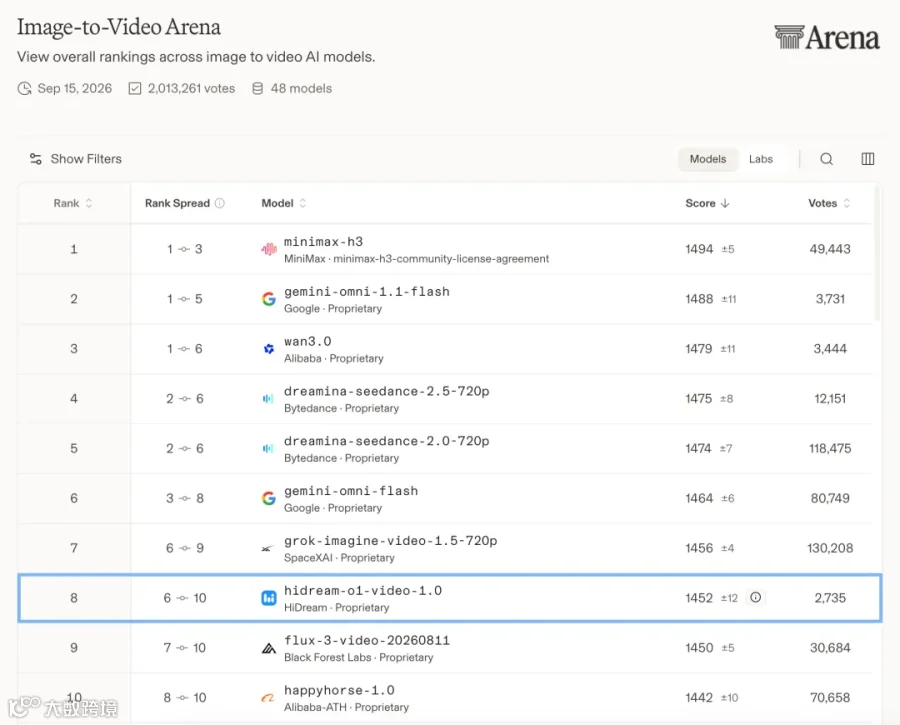Screen dimensions: 900x725
Task: Click the Google logo beside gemini-omni-1.1-flash
Action: pyautogui.click(x=269, y=299)
